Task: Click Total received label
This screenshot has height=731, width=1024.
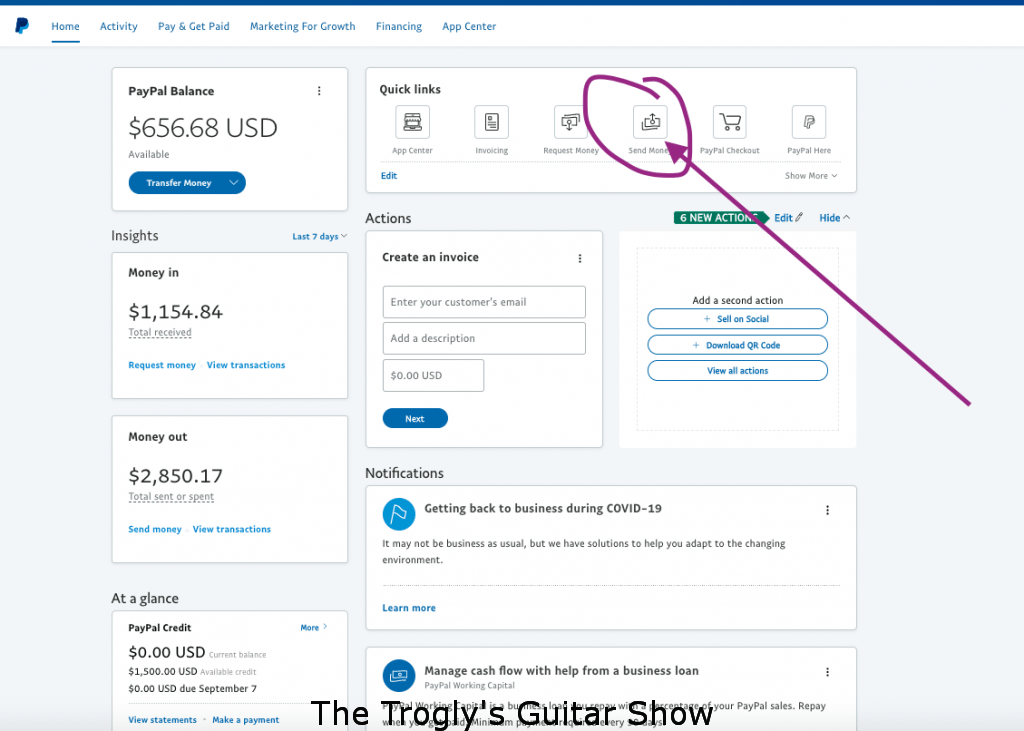Action: point(160,332)
